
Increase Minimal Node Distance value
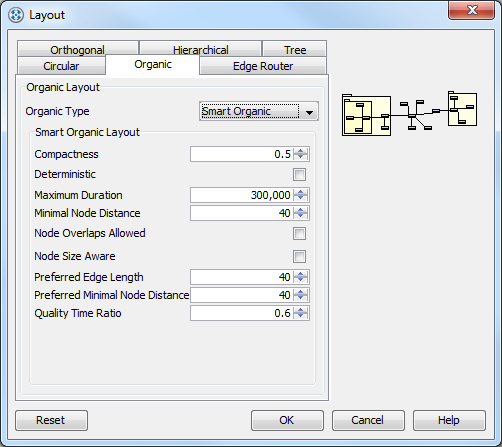(x=301, y=210)
